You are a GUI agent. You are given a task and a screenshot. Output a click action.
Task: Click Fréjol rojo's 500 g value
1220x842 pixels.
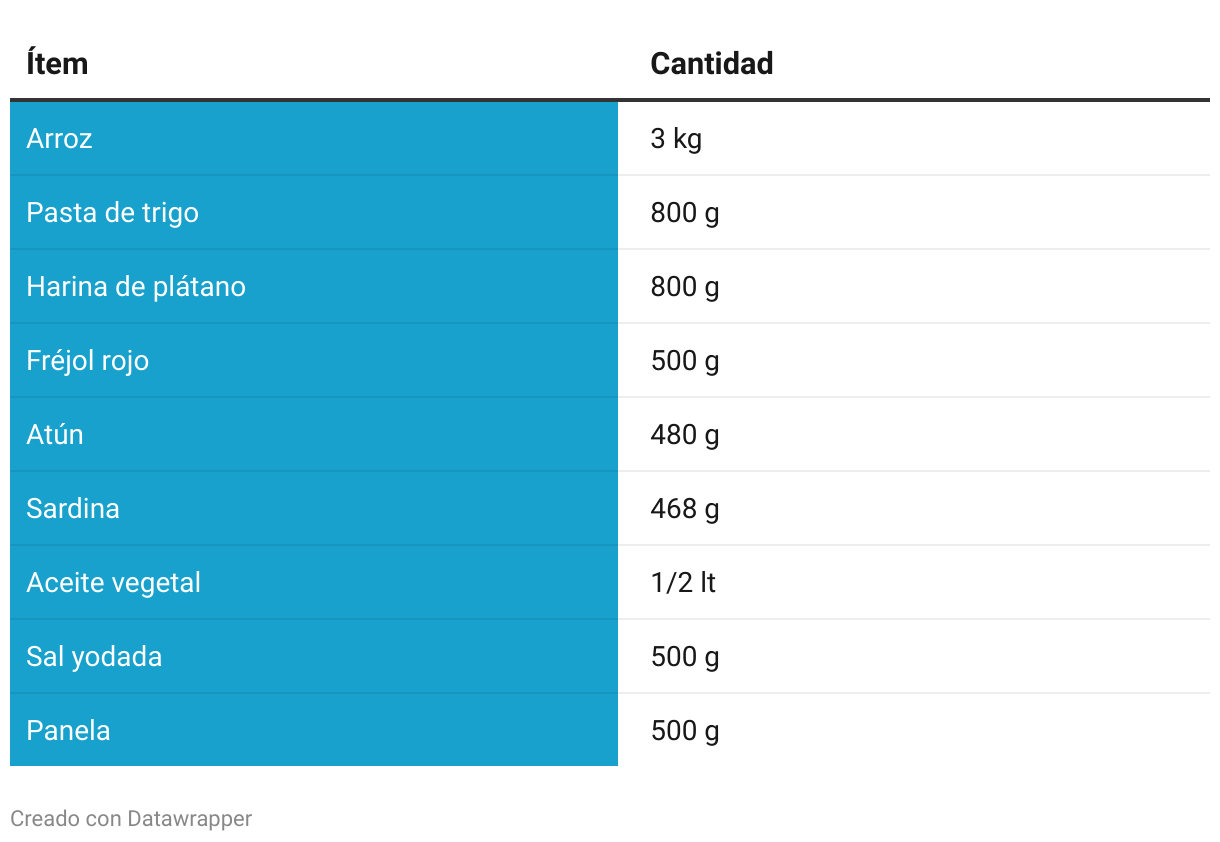coord(685,360)
